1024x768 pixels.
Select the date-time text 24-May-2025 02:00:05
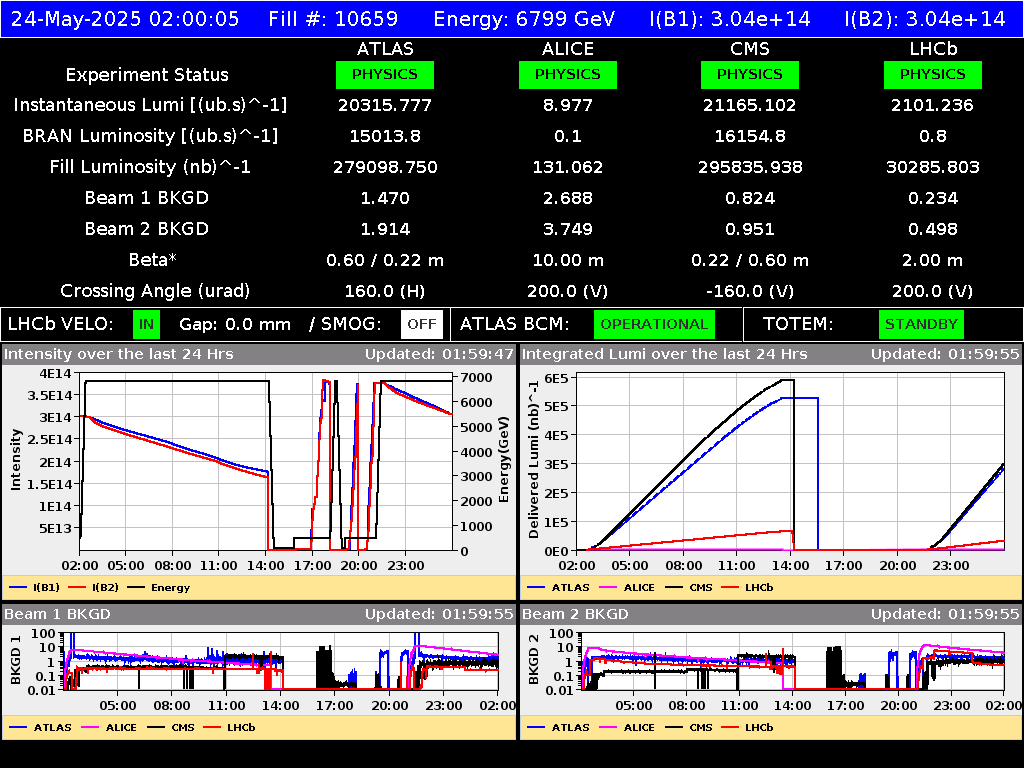(125, 19)
